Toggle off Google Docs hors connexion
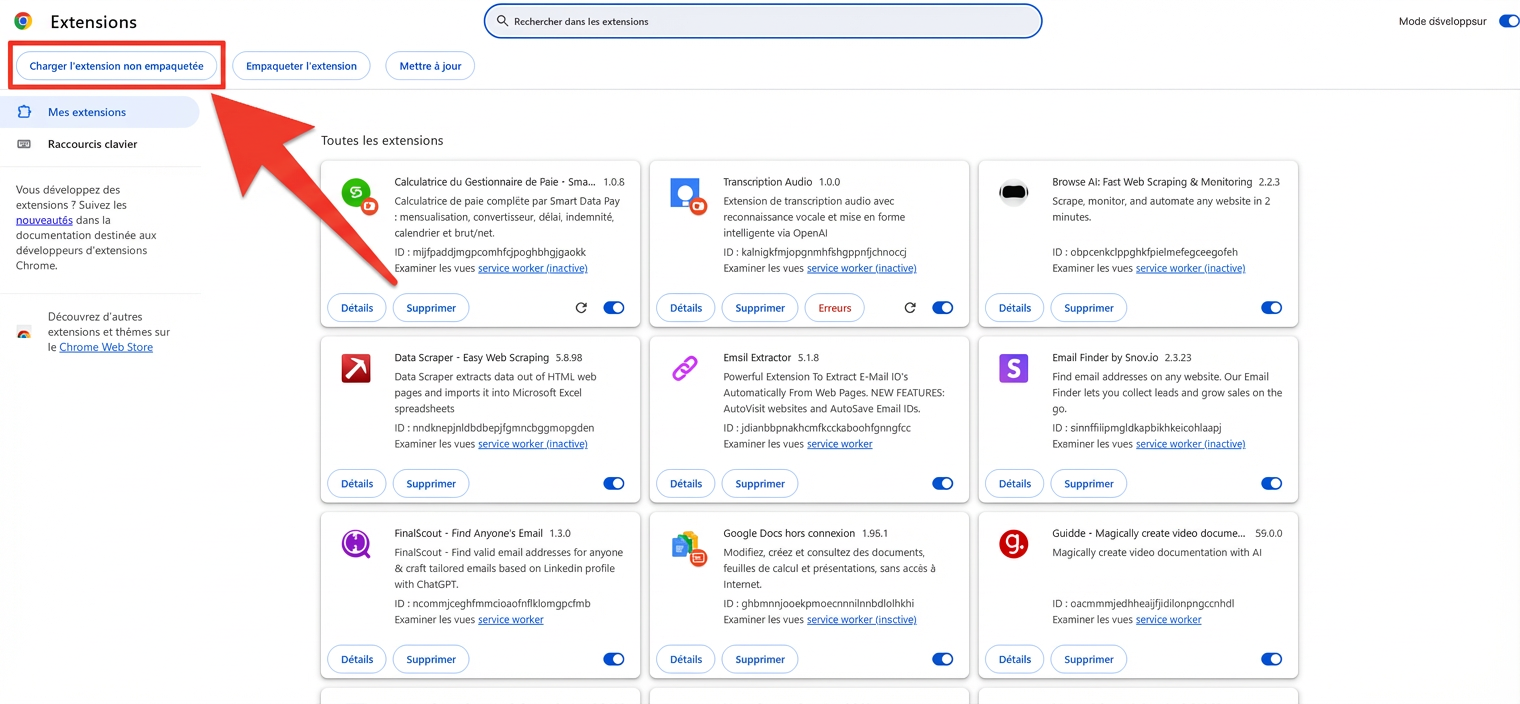 [942, 659]
